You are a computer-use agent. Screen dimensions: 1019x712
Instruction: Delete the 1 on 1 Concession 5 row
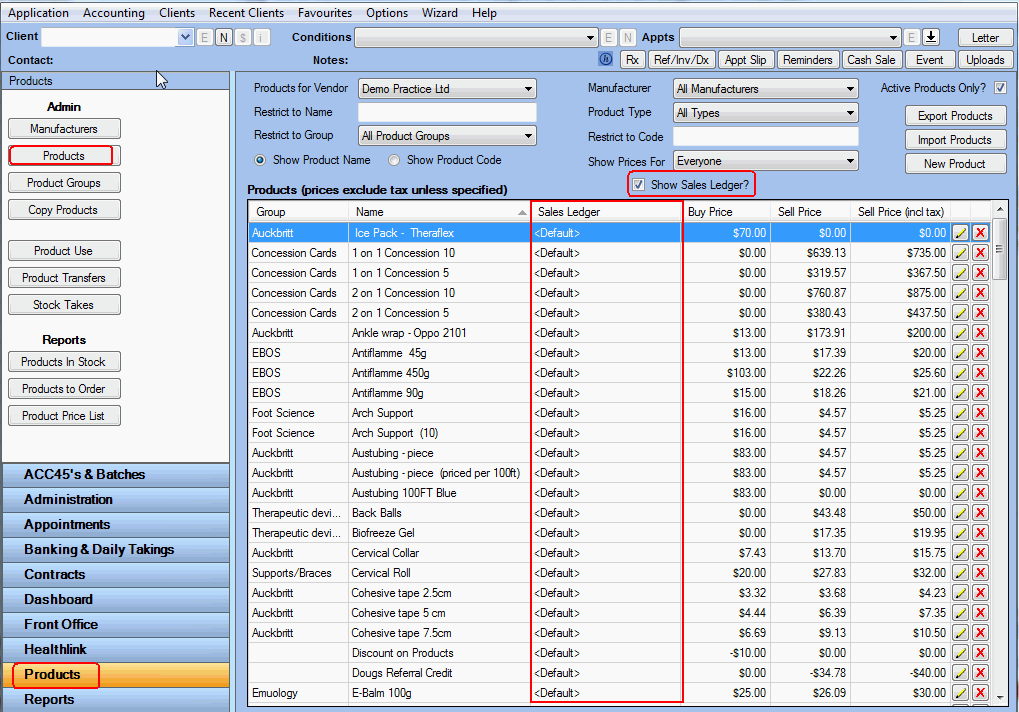(981, 273)
